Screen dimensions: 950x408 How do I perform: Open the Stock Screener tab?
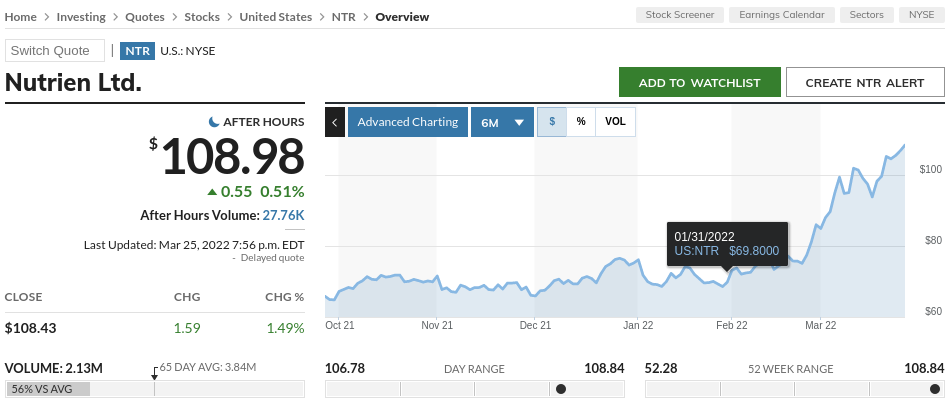[x=680, y=15]
